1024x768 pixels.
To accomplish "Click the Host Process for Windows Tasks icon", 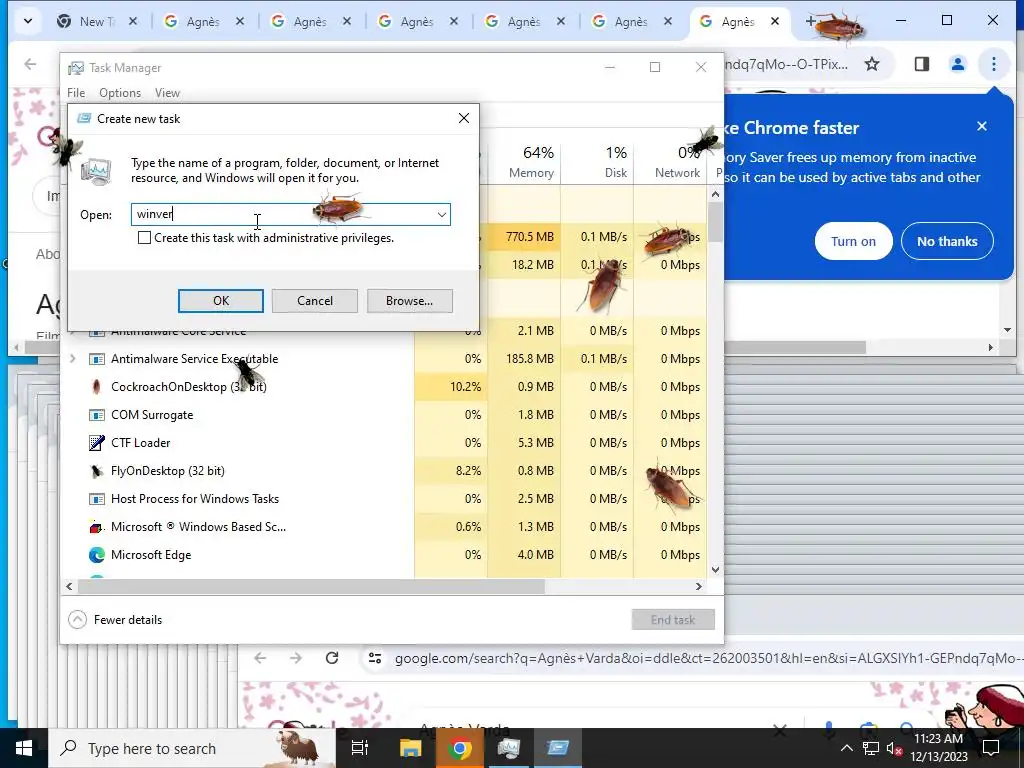I will click(97, 499).
